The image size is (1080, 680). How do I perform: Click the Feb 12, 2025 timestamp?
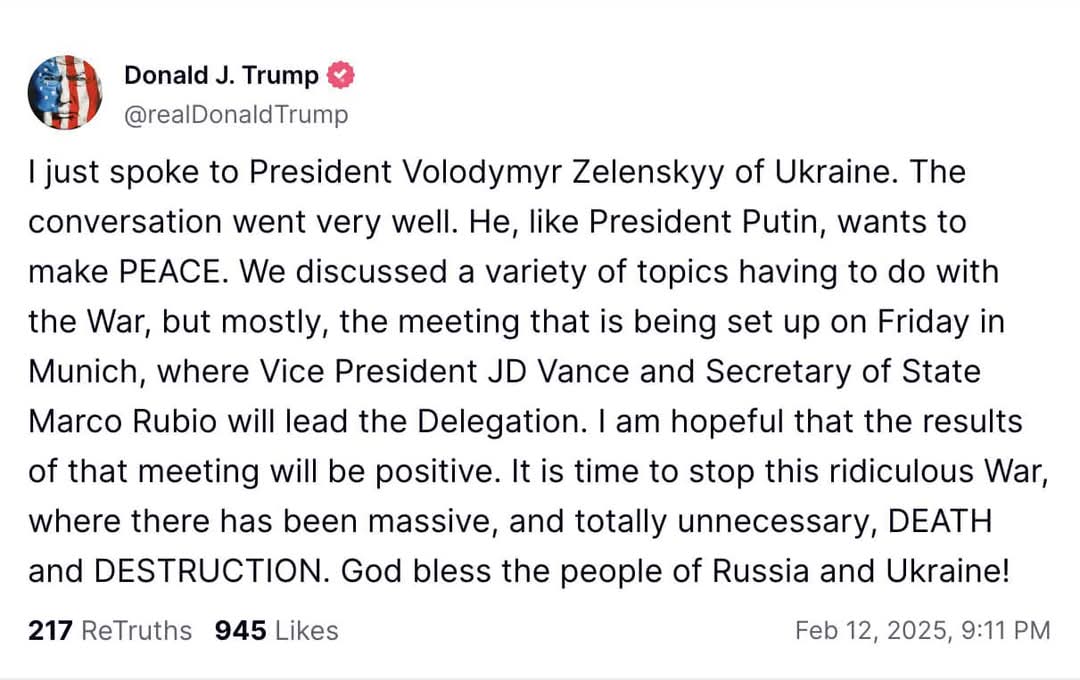(922, 631)
